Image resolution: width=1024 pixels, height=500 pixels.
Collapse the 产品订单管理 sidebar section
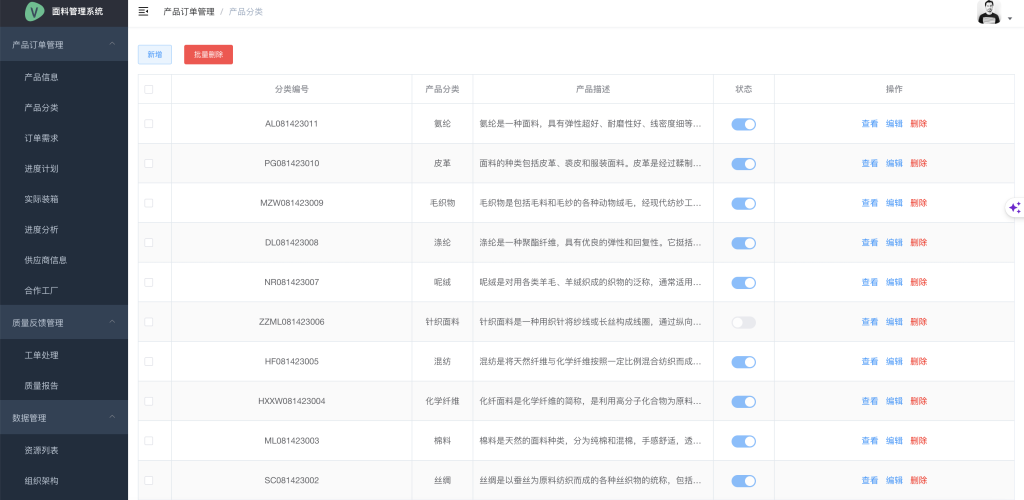pyautogui.click(x=112, y=44)
